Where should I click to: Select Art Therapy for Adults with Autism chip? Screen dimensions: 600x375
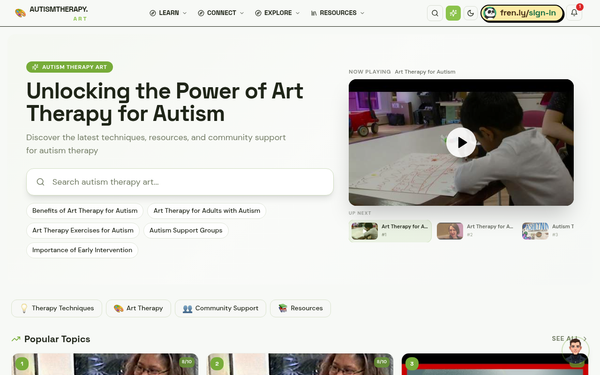tap(207, 211)
